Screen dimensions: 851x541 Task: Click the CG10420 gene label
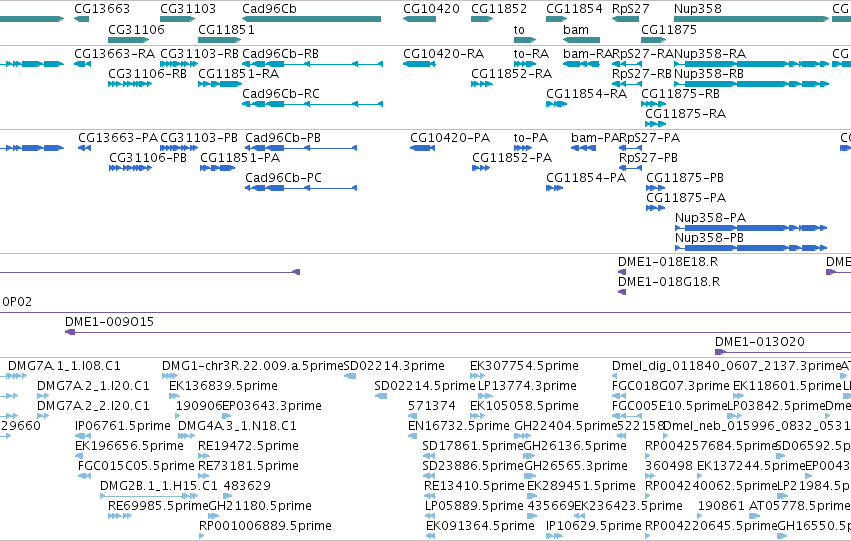click(431, 9)
